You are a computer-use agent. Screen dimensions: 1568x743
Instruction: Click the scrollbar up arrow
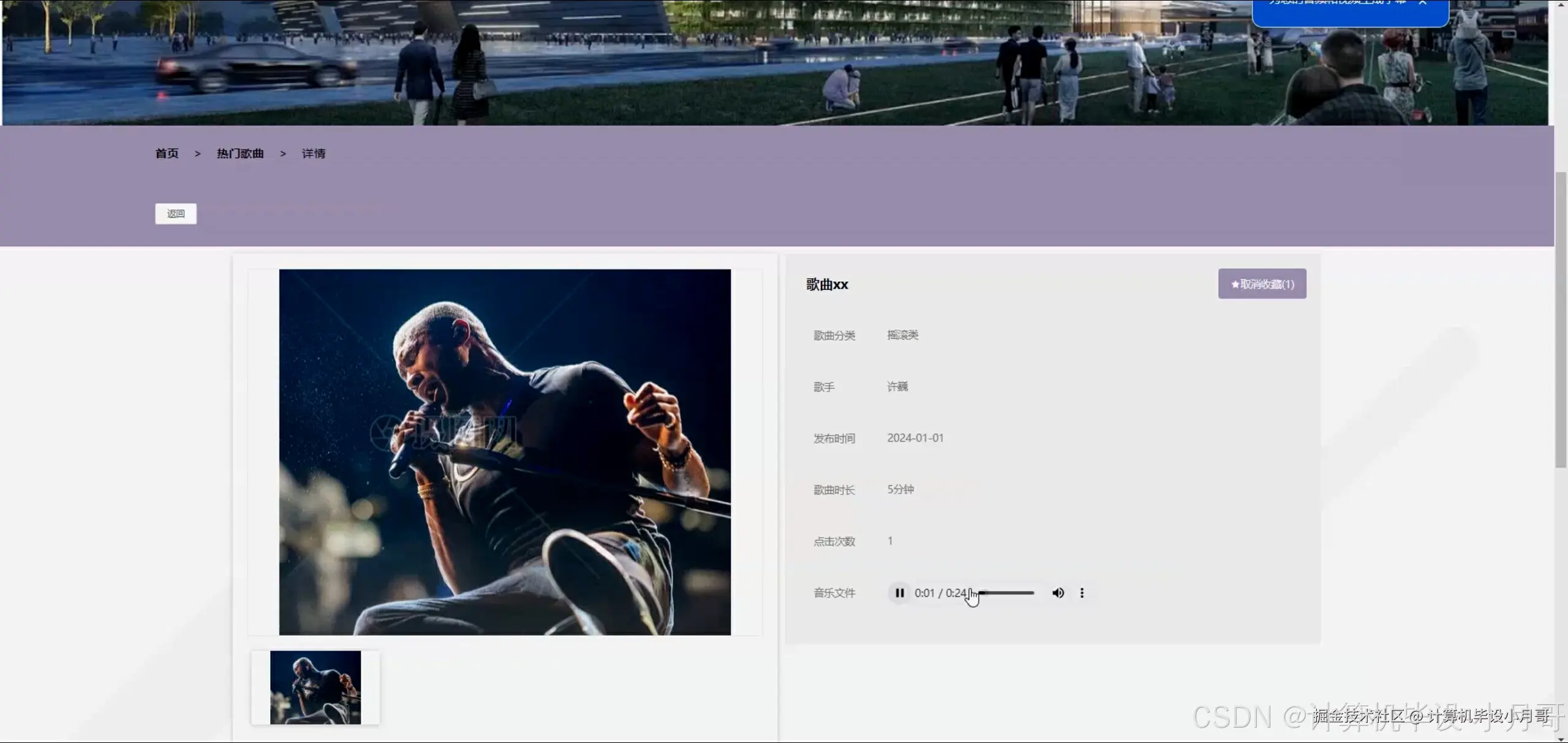[1561, 4]
